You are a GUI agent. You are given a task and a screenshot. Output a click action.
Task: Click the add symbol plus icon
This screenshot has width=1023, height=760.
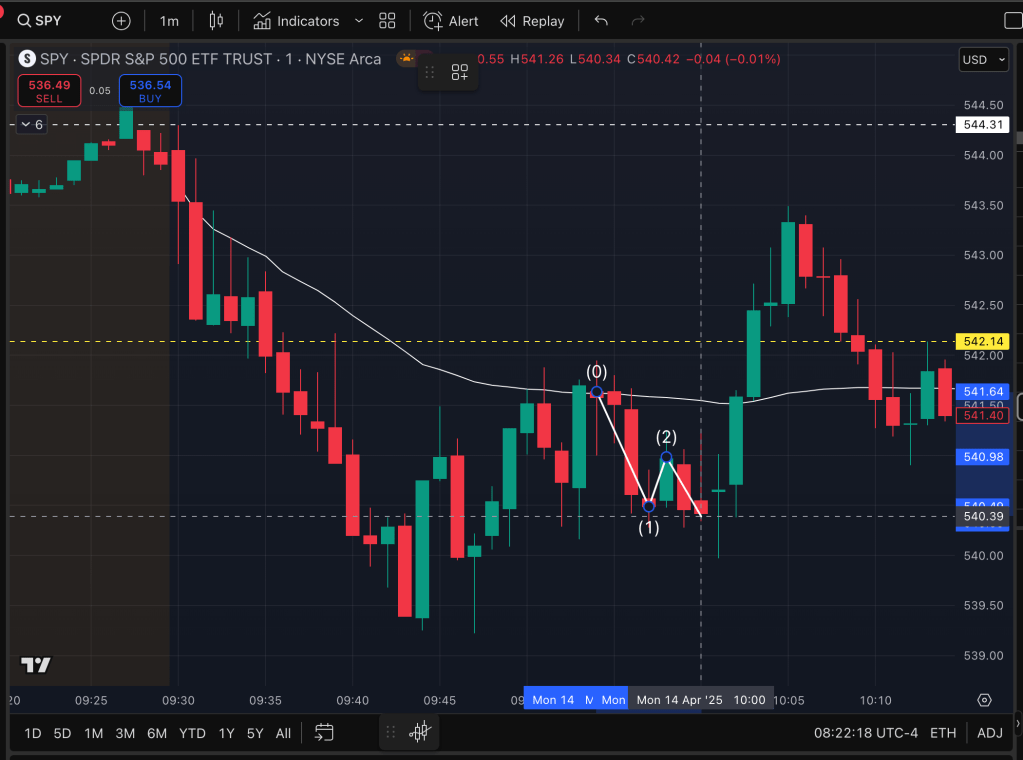tap(121, 21)
